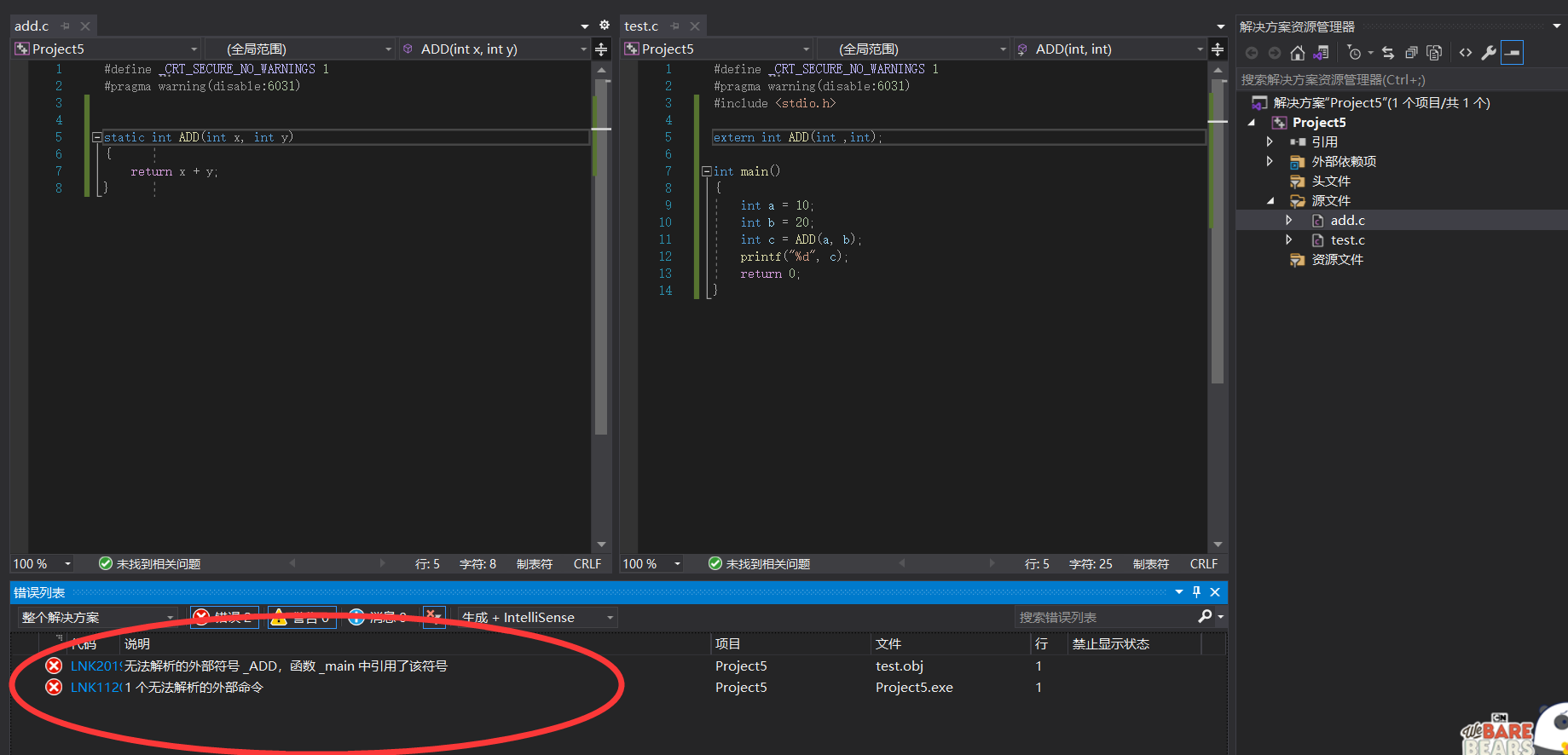The height and width of the screenshot is (755, 1568).
Task: Click the Home icon in Solution Explorer toolbar
Action: (1297, 53)
